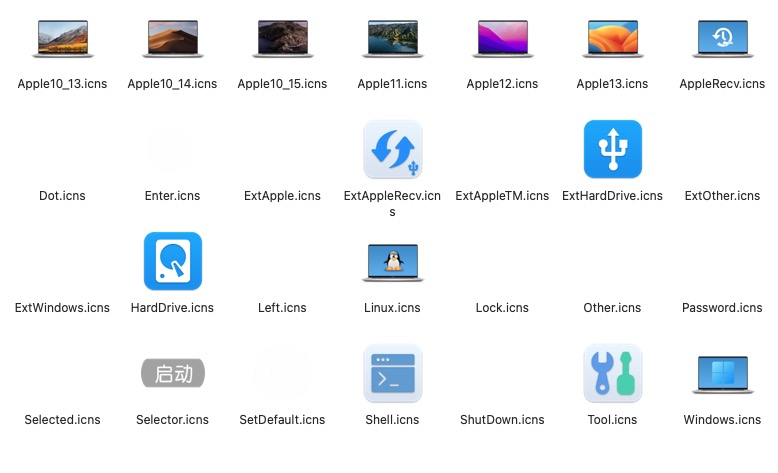Click the Lock.icns file name
This screenshot has height=473, width=778.
pyautogui.click(x=502, y=308)
